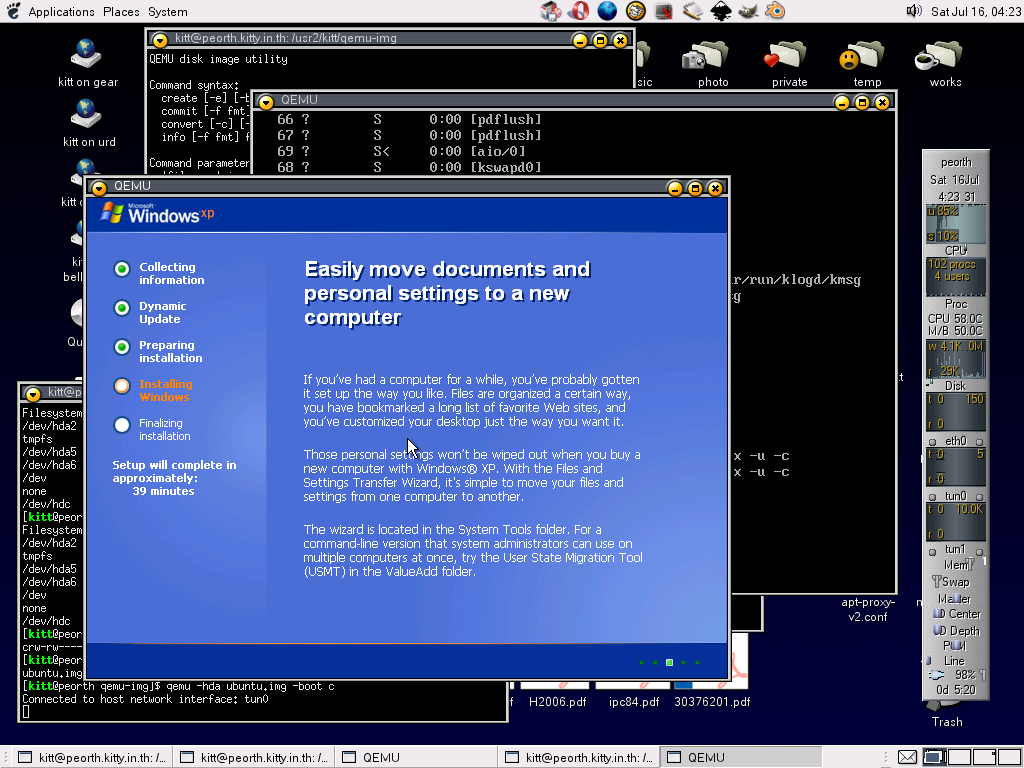
Task: Switch to first kitt@peorth terminal in taskbar
Action: [x=92, y=758]
